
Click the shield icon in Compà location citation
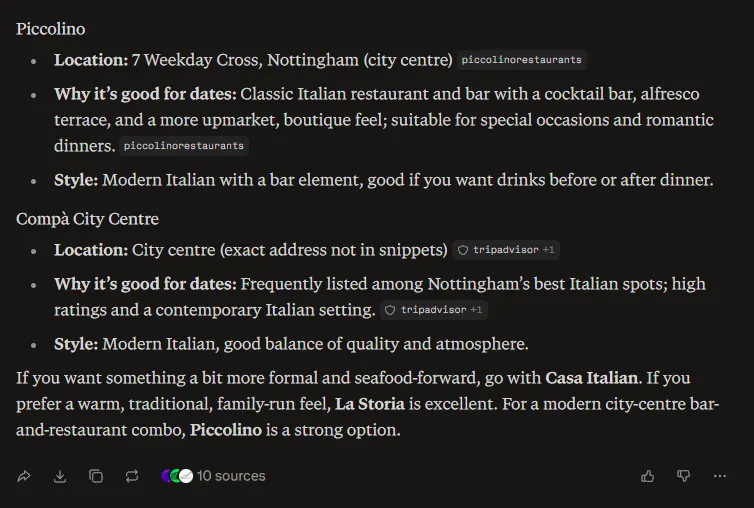463,250
